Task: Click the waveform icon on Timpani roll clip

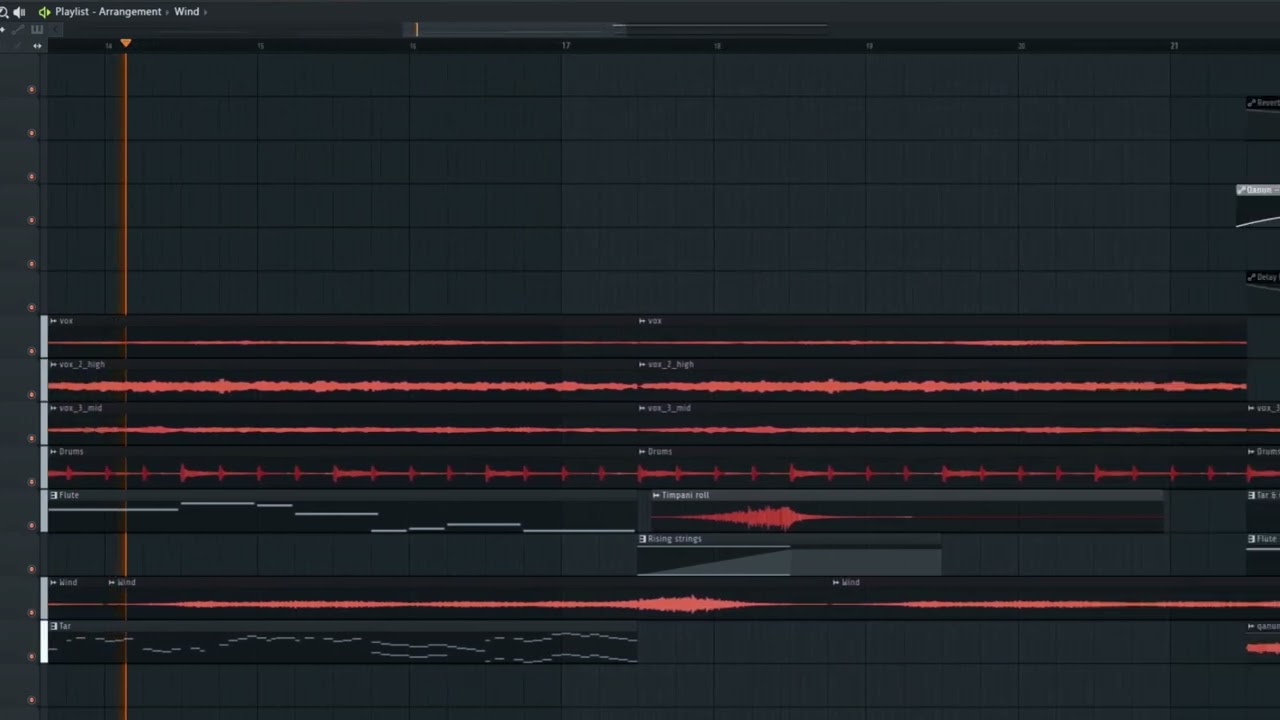Action: 656,495
